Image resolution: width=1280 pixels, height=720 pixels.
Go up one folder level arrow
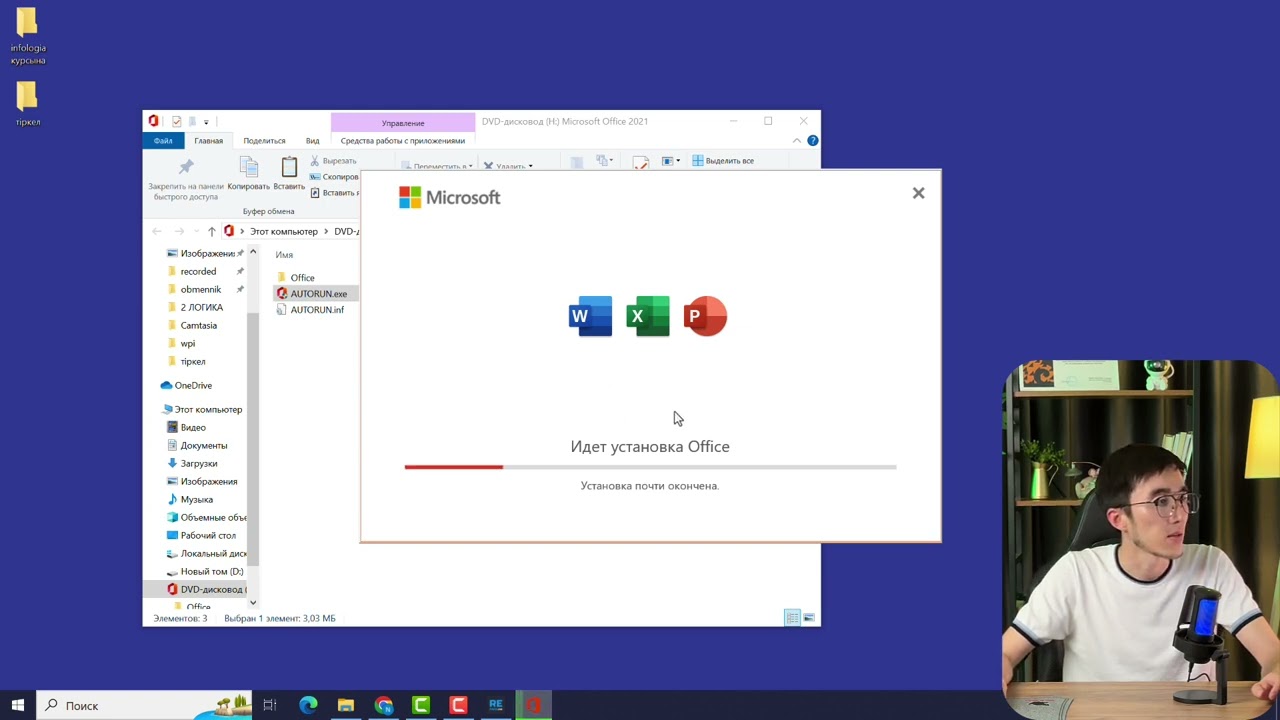click(211, 231)
